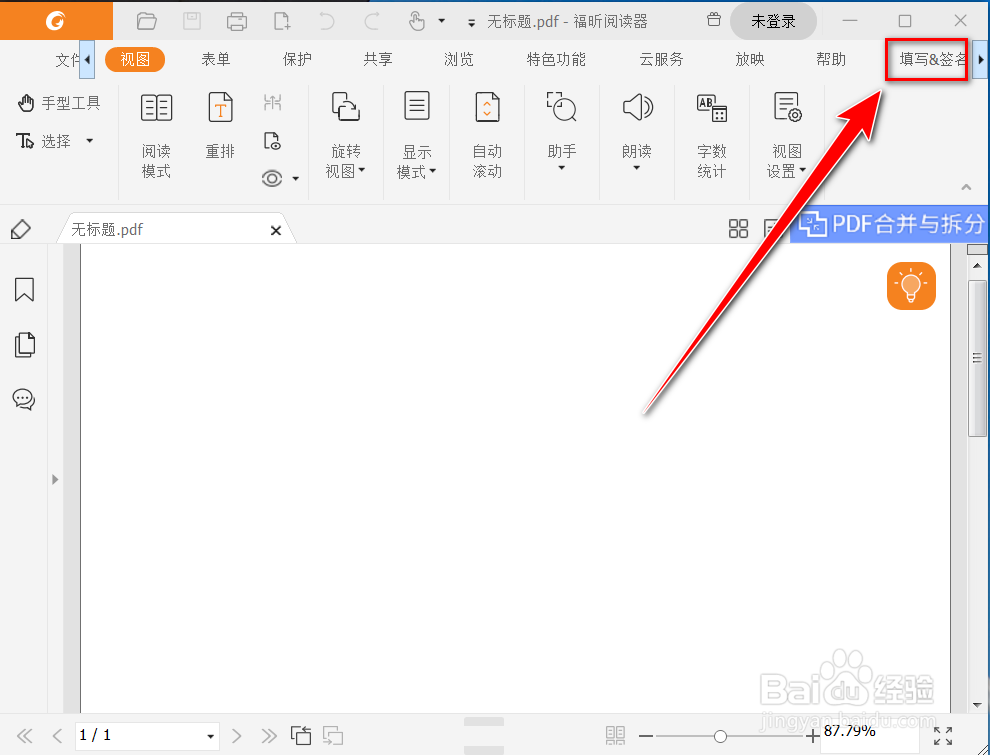The image size is (990, 755).
Task: Select the 手型工具 hand tool
Action: [59, 103]
